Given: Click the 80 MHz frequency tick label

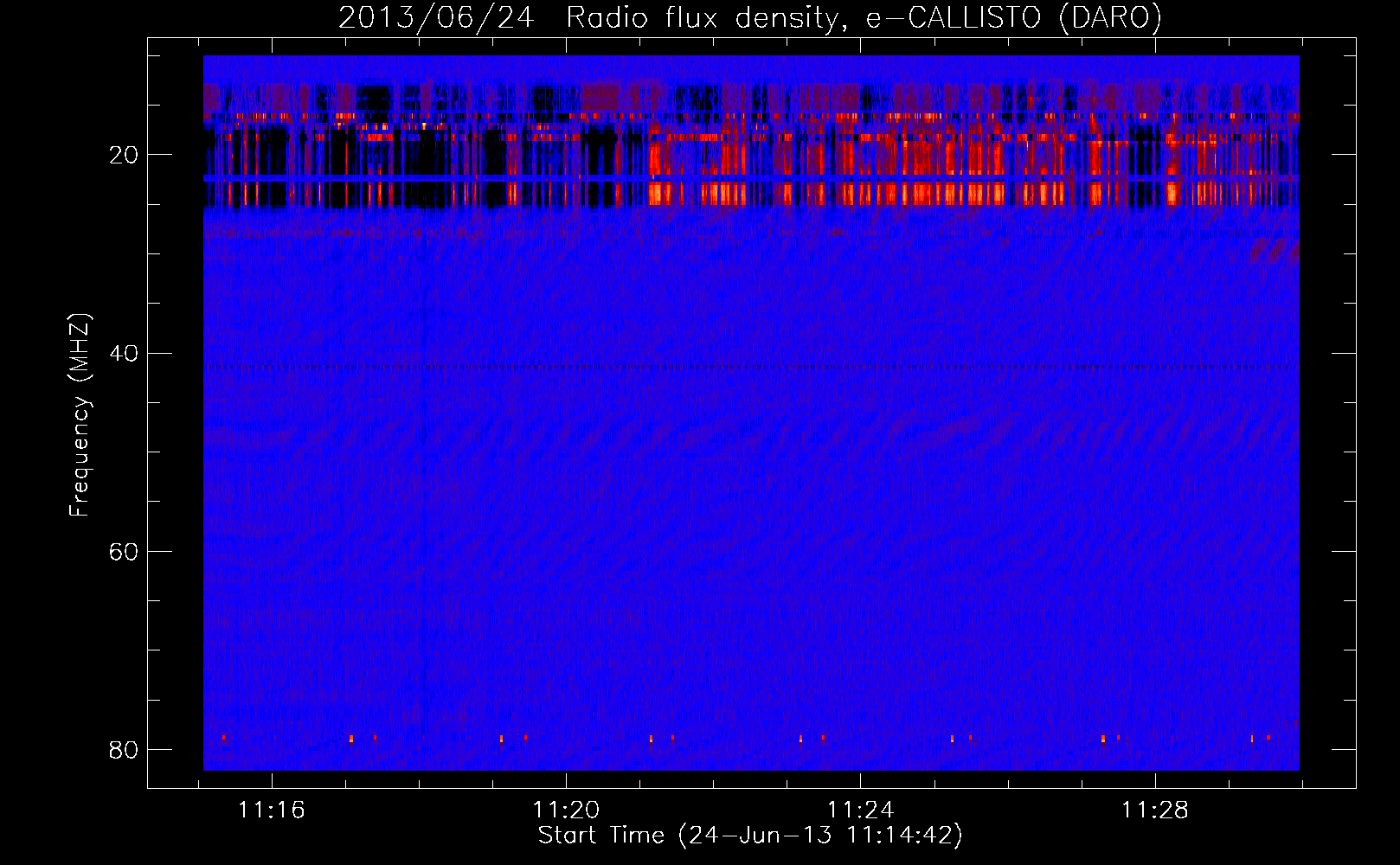Looking at the screenshot, I should 124,750.
